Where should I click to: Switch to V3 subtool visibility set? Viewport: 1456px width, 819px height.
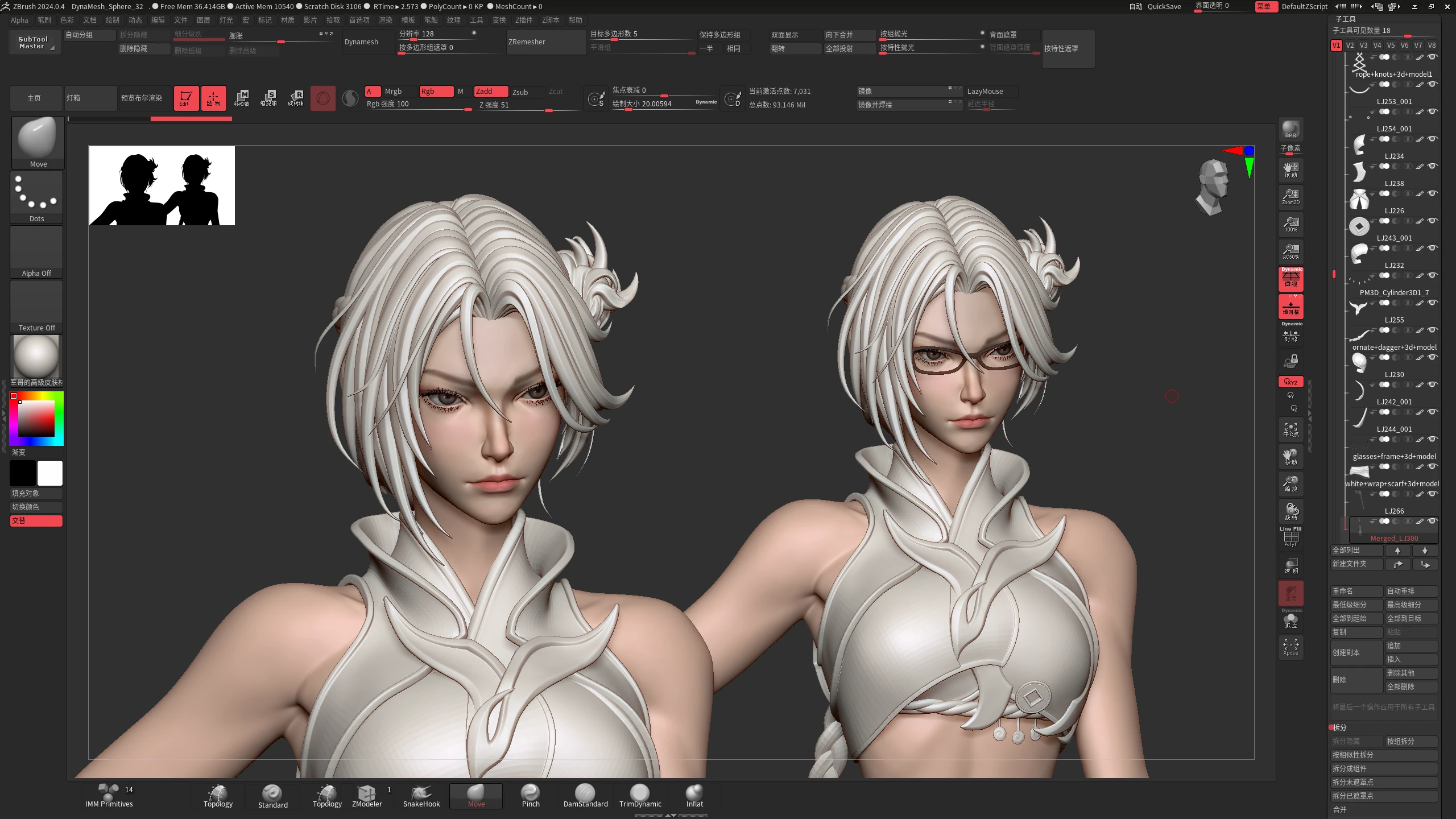(1363, 45)
